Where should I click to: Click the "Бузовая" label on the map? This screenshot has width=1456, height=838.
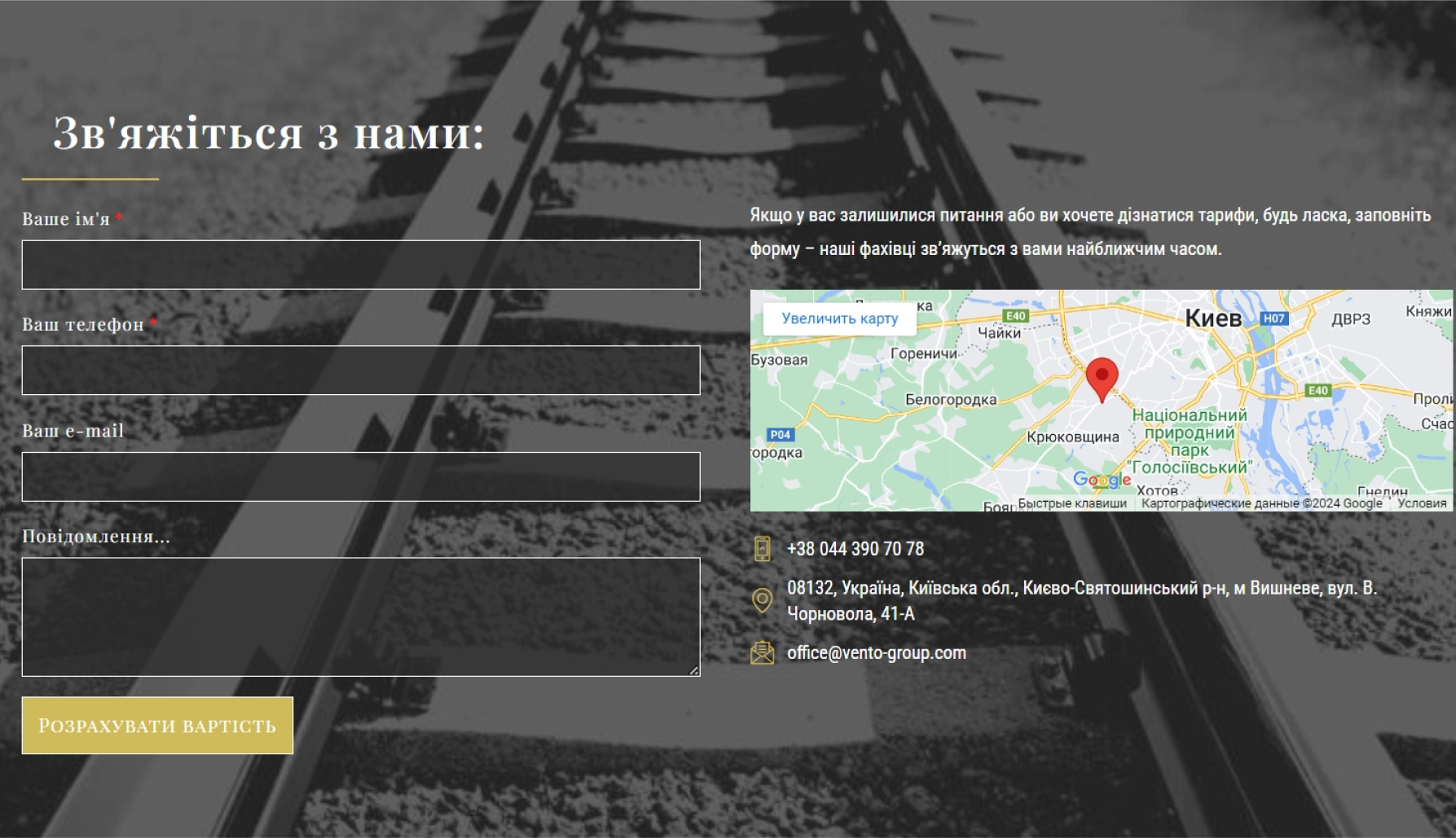pos(779,360)
